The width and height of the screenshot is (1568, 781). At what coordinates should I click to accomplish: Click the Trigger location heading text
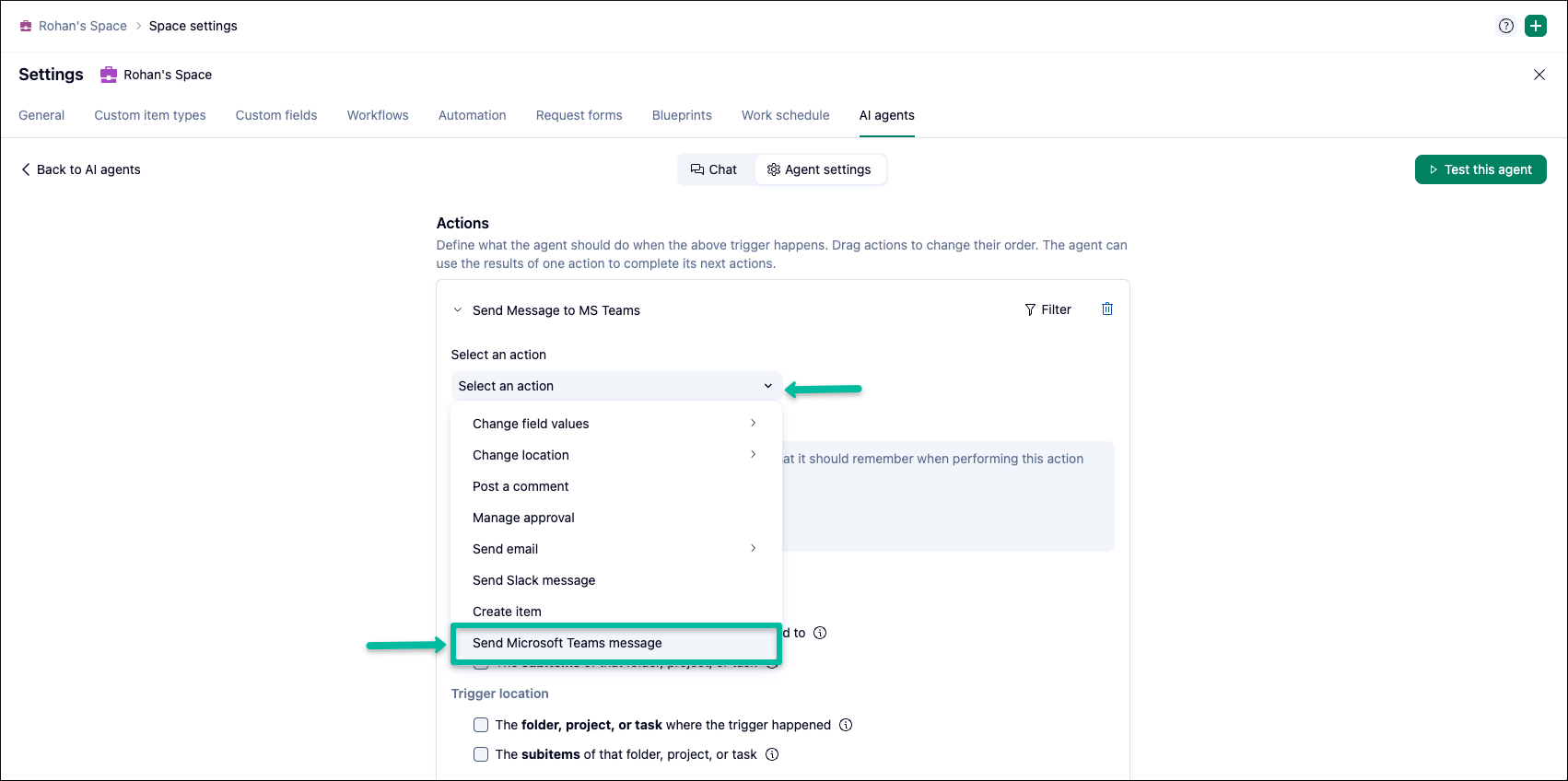point(500,694)
